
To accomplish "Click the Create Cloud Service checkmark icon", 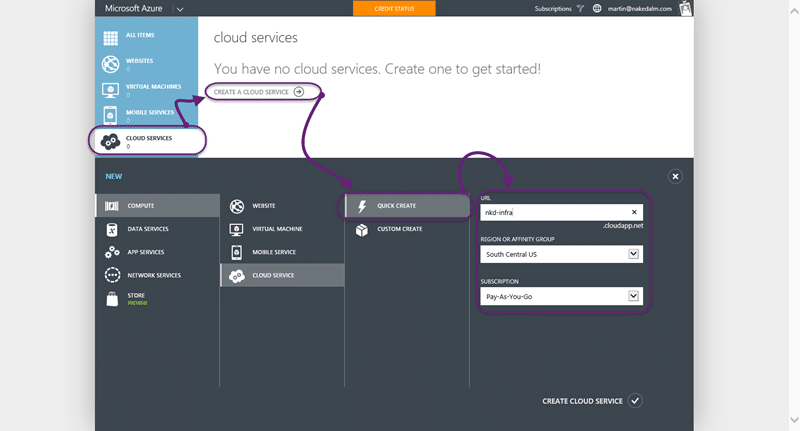I will tap(635, 401).
